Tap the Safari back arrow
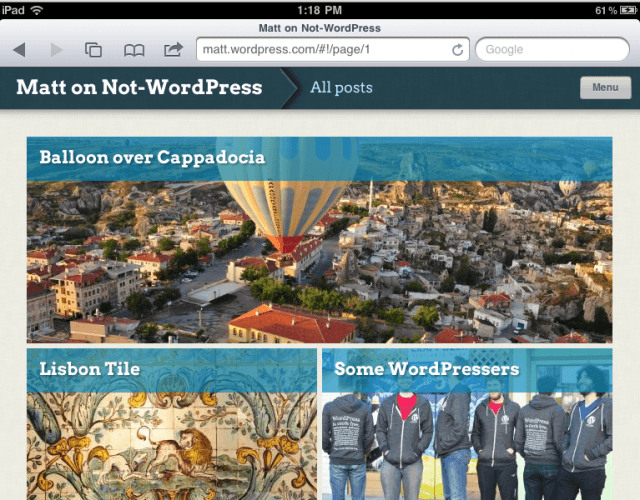 19,49
